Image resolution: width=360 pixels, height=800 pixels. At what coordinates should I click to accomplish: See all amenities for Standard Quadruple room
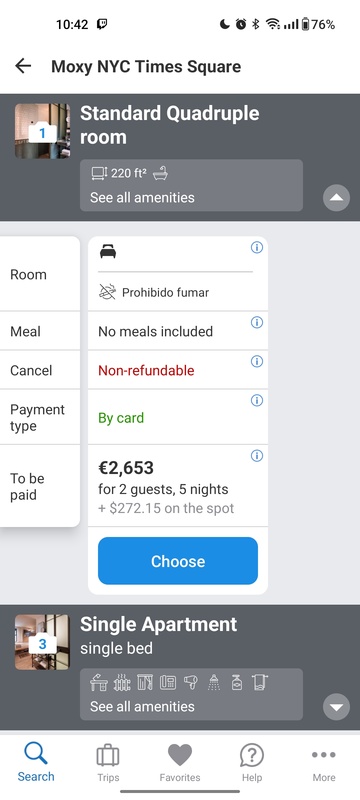point(142,197)
